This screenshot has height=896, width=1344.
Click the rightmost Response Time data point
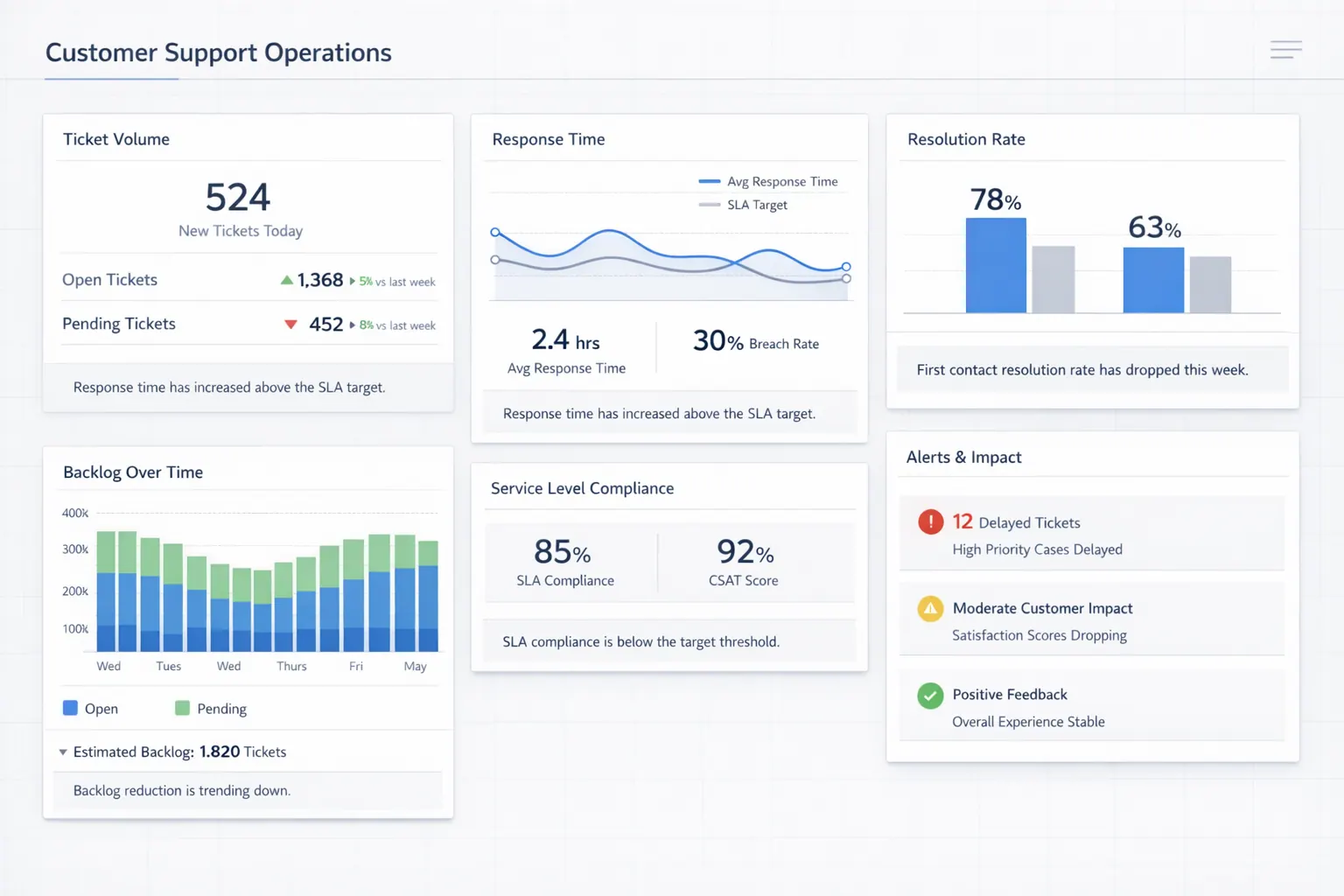coord(845,267)
